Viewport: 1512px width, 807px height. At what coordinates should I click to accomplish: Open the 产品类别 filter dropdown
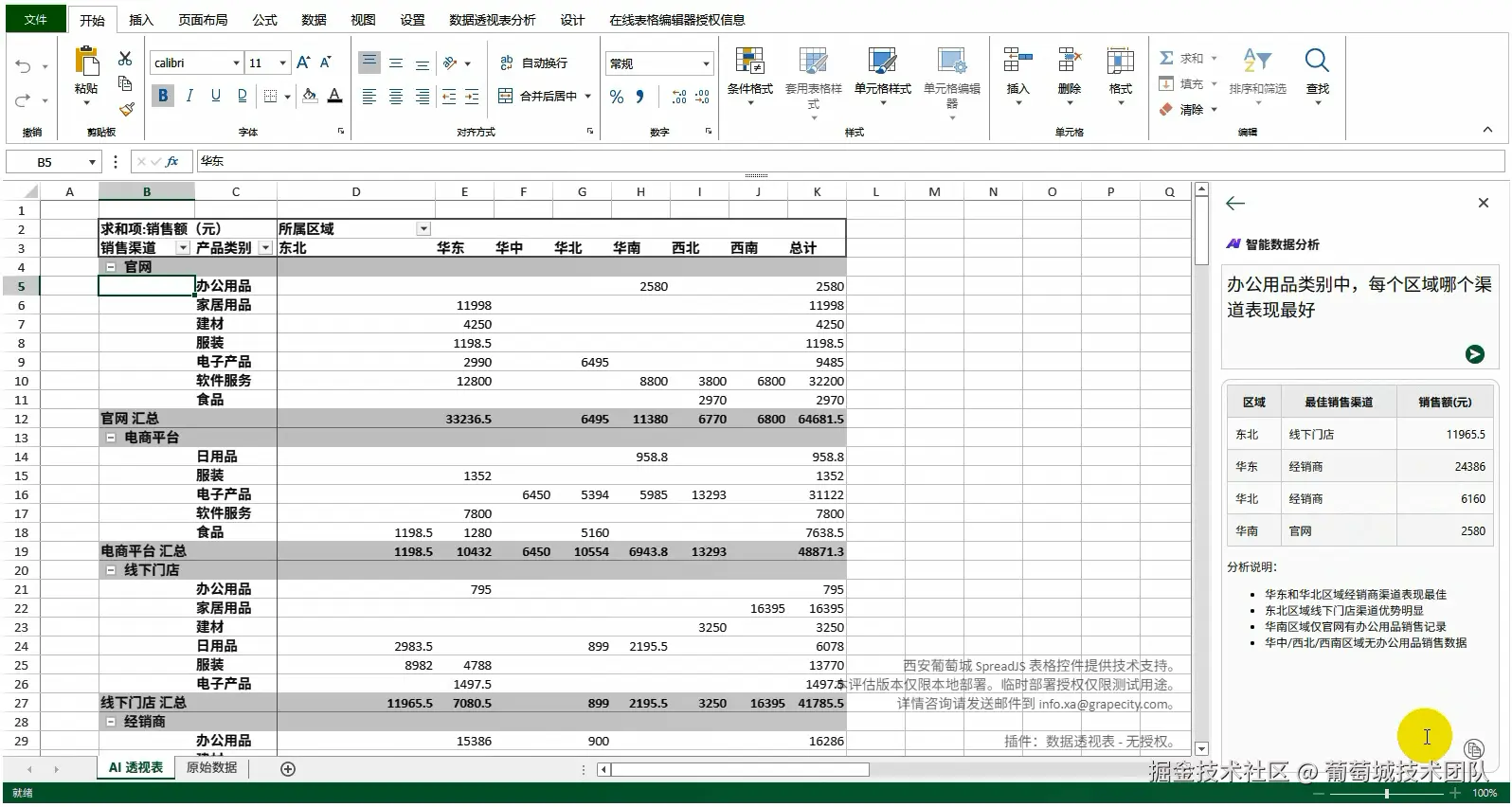click(265, 248)
